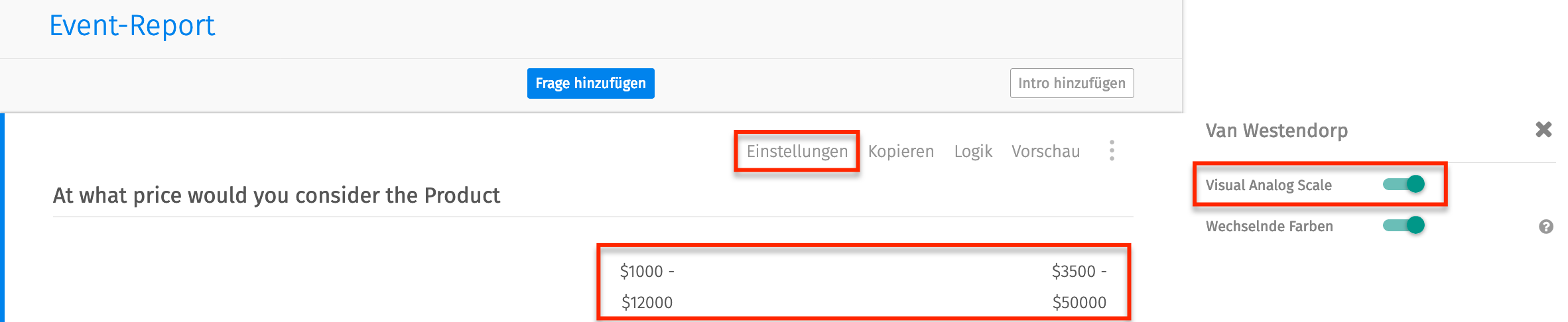The width and height of the screenshot is (1568, 322).
Task: Click the Wechselnde Farben label text
Action: 1269,227
